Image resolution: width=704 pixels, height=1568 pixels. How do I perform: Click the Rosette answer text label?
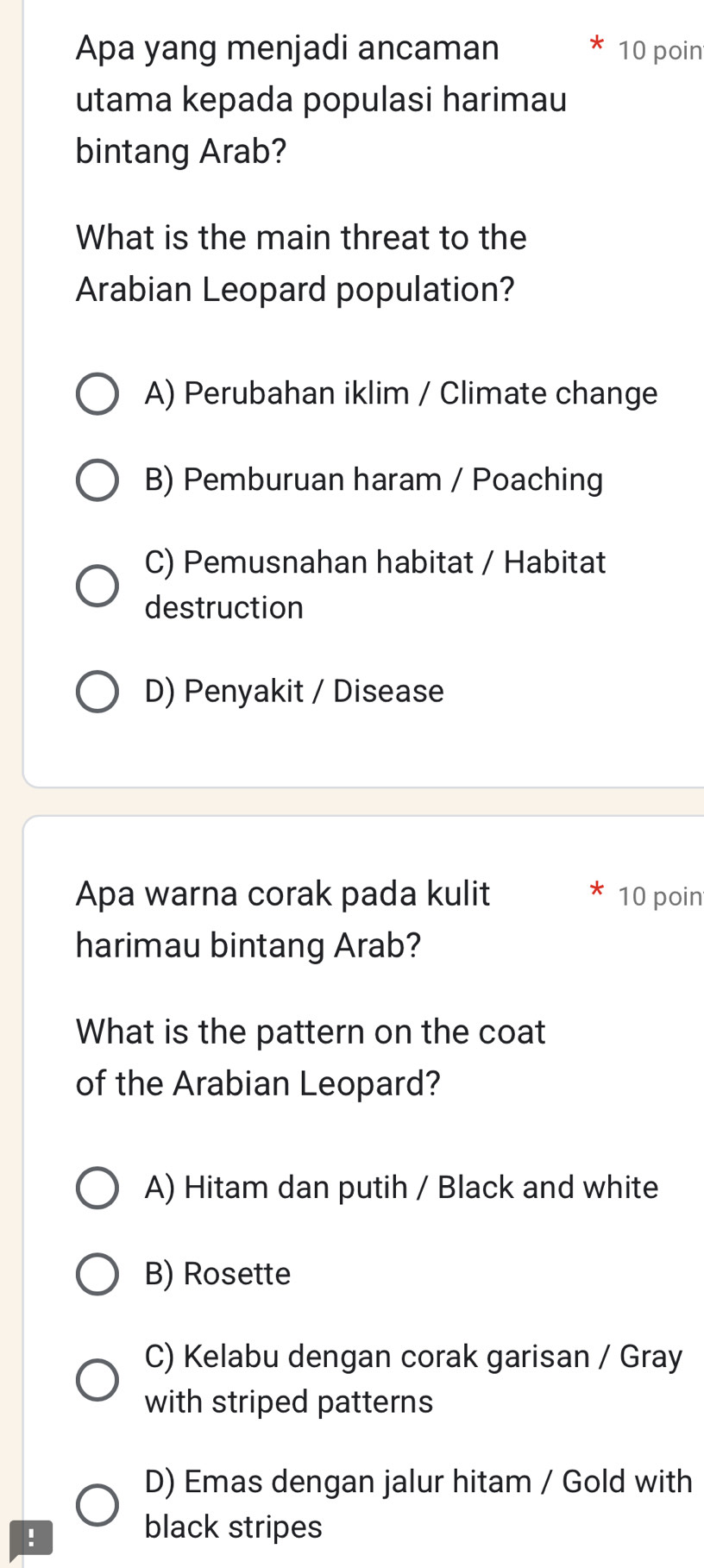point(218,1274)
